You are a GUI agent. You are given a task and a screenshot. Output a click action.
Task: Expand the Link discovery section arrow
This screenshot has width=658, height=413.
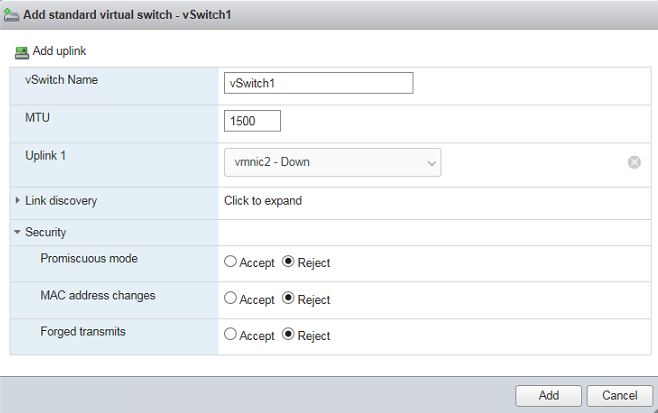pos(17,201)
